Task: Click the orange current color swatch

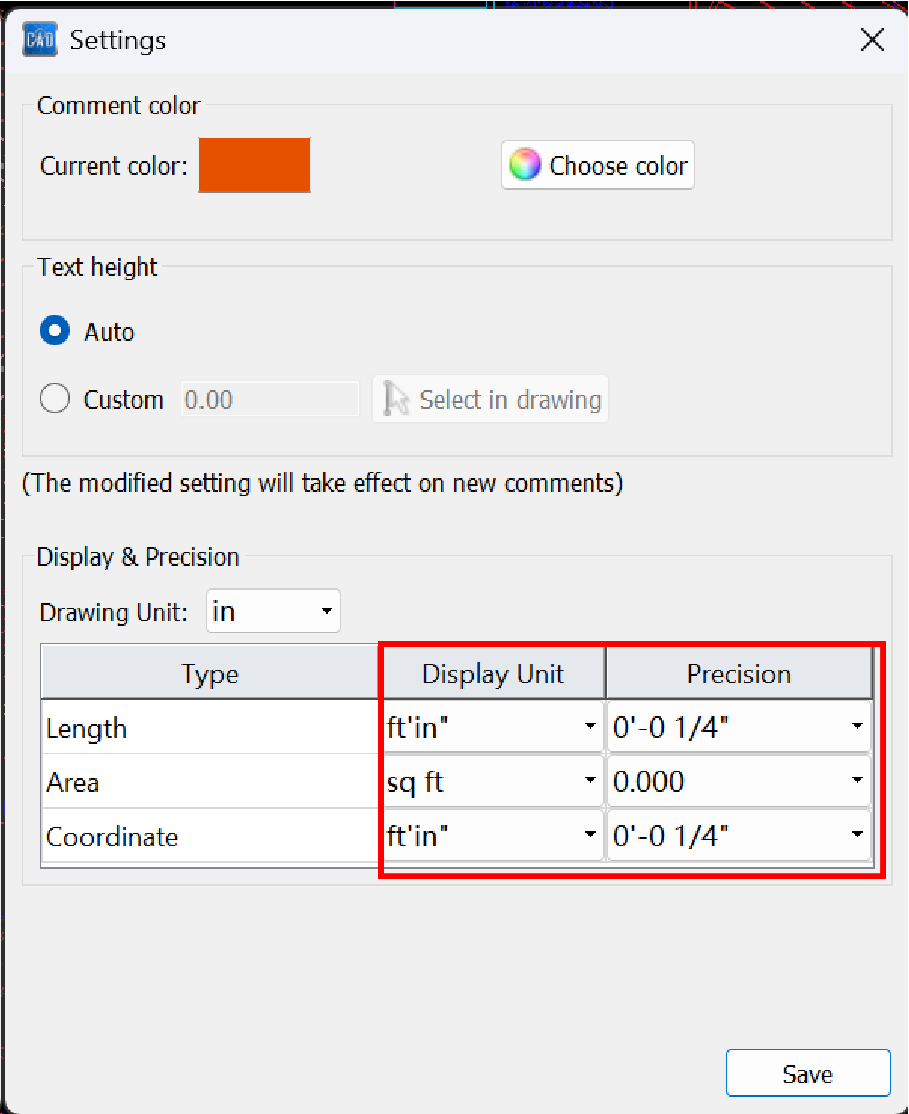Action: click(x=255, y=165)
